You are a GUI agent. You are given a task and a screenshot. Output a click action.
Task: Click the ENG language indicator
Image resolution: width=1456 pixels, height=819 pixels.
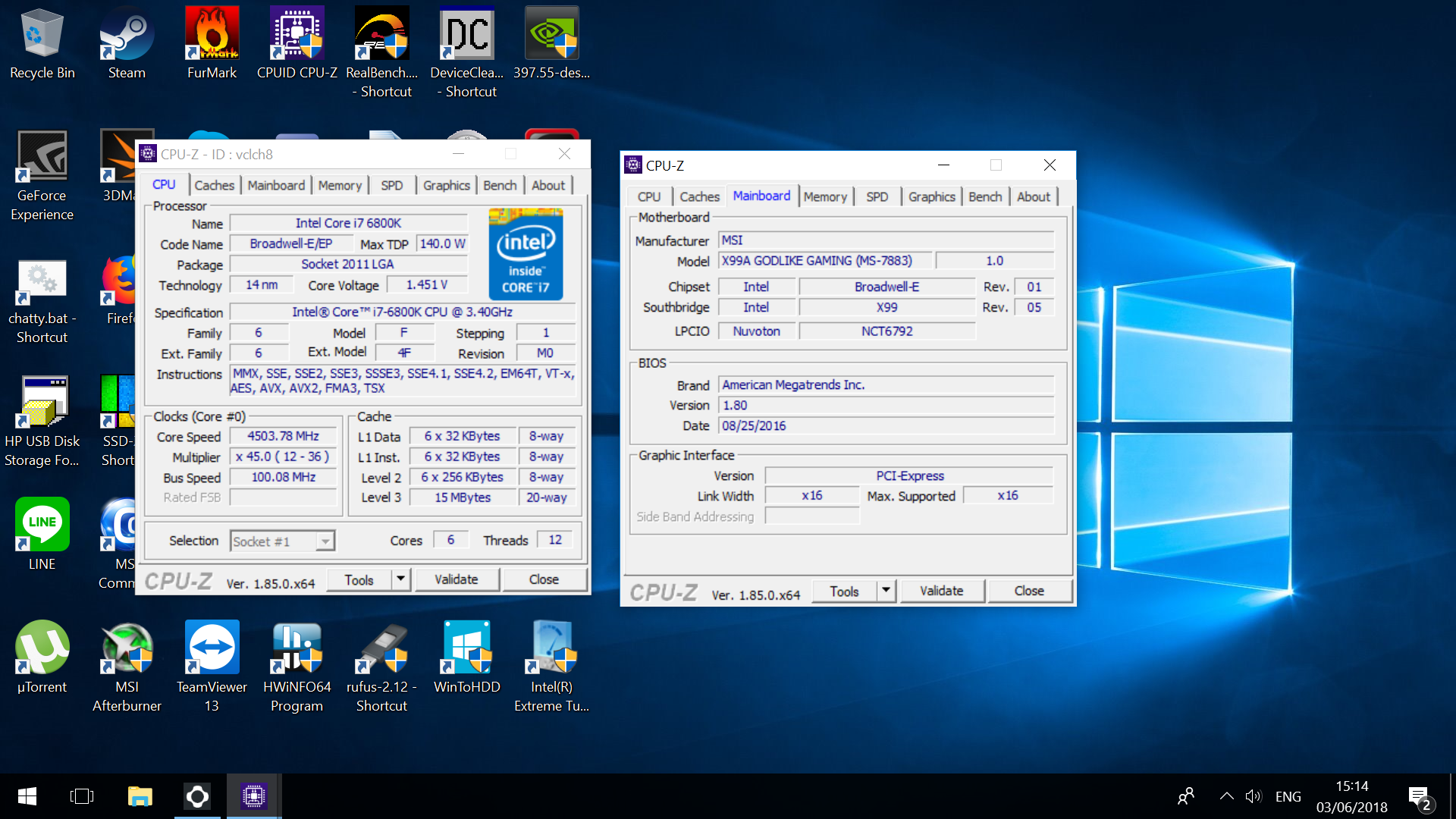tap(1288, 796)
